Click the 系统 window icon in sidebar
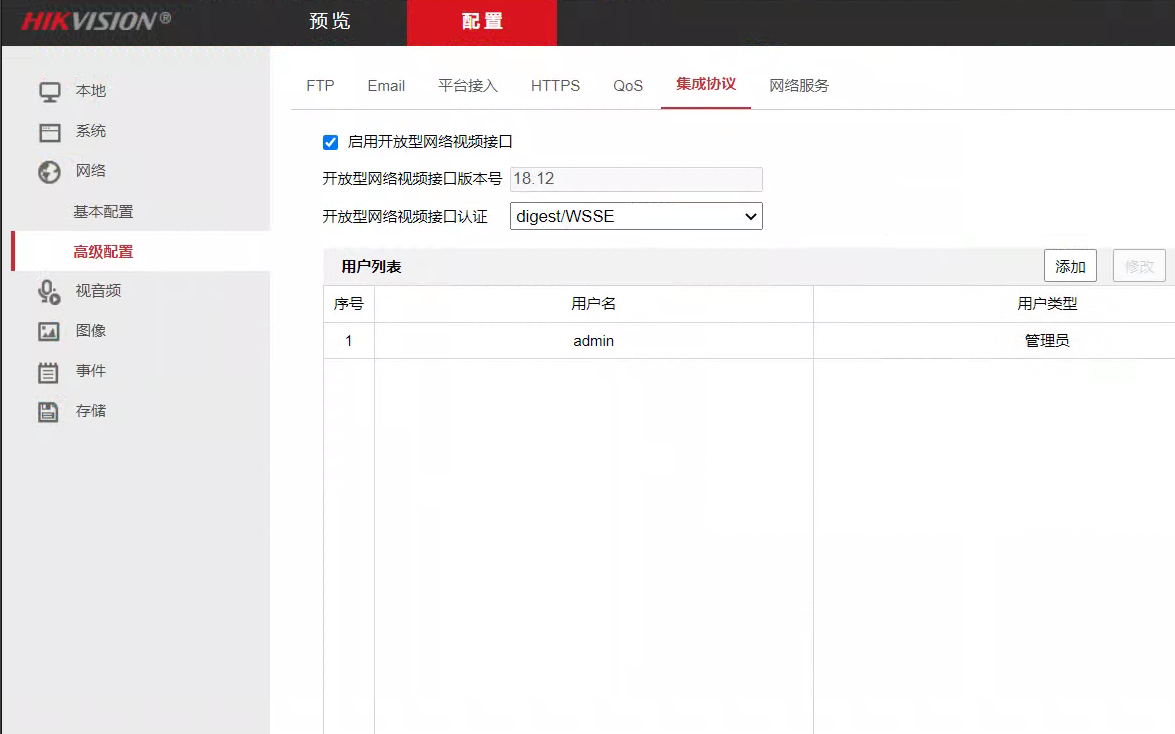Image resolution: width=1175 pixels, height=734 pixels. point(49,132)
